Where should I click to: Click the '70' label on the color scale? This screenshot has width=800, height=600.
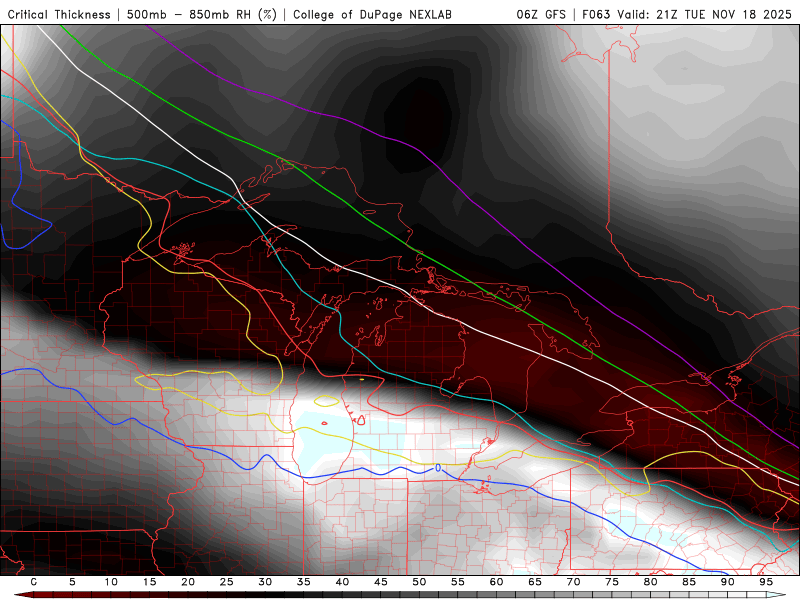coord(573,582)
